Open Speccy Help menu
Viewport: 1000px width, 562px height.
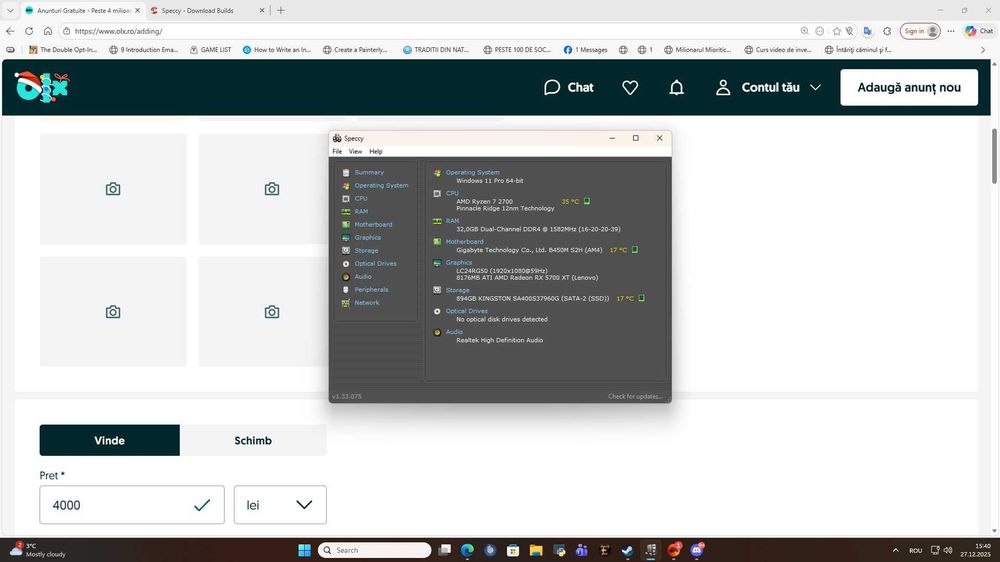(x=376, y=151)
